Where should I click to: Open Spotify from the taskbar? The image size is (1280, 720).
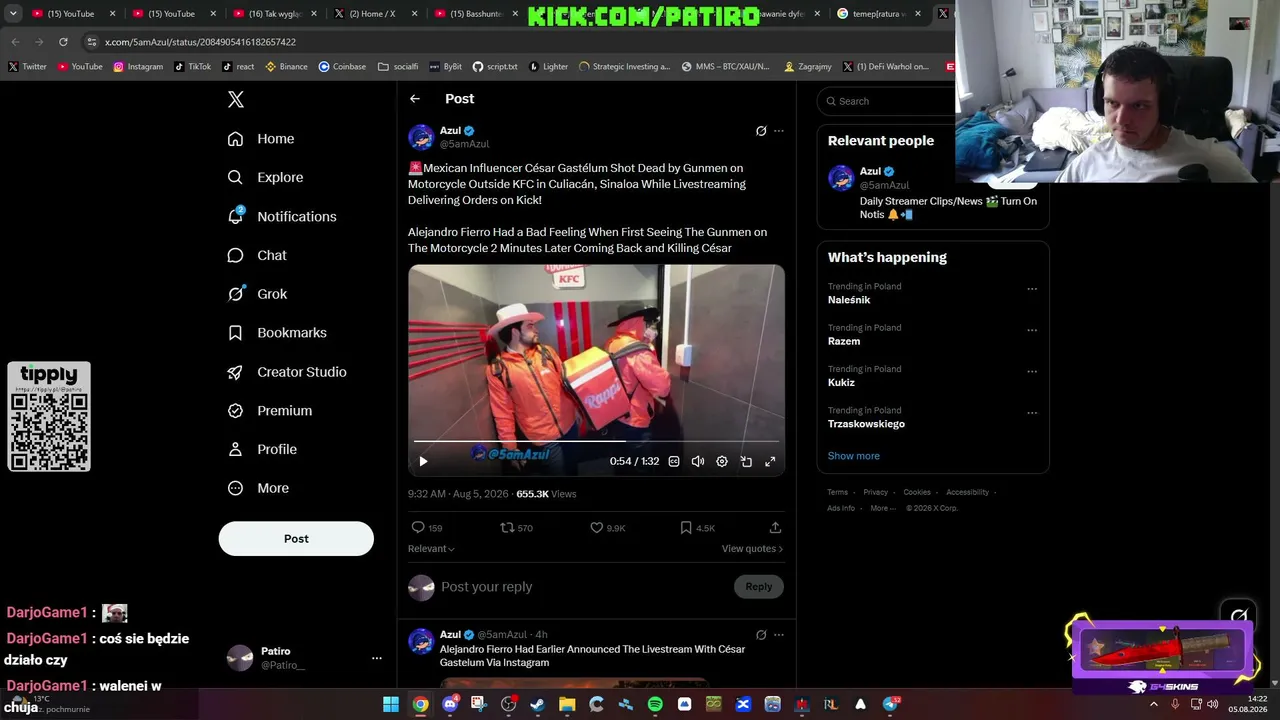pyautogui.click(x=655, y=704)
